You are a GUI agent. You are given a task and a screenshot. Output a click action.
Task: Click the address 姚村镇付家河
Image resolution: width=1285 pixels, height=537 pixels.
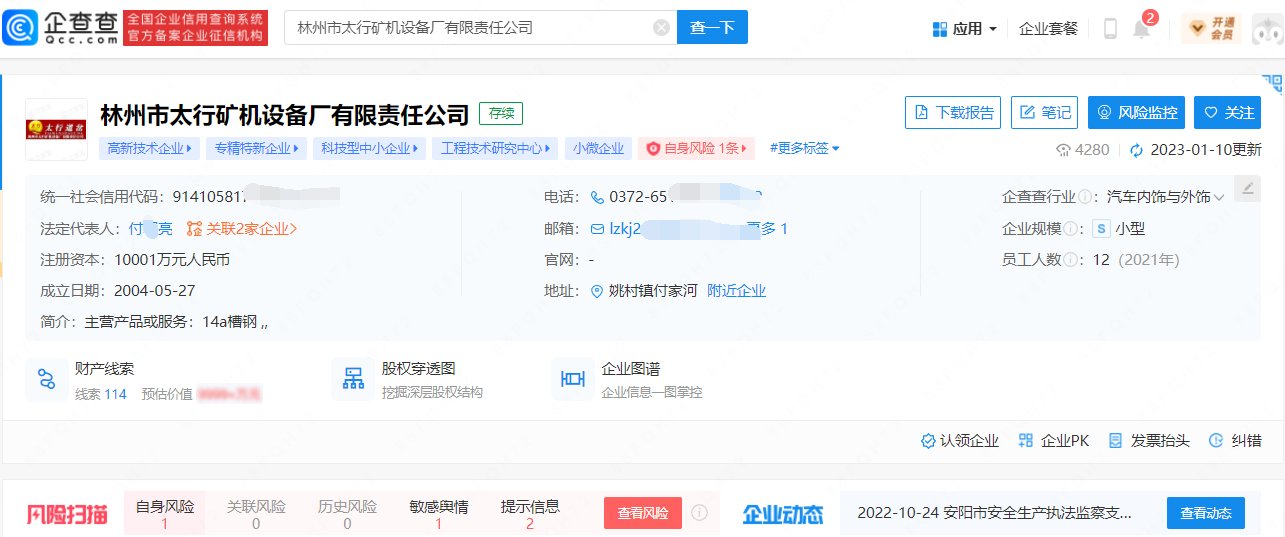(653, 291)
